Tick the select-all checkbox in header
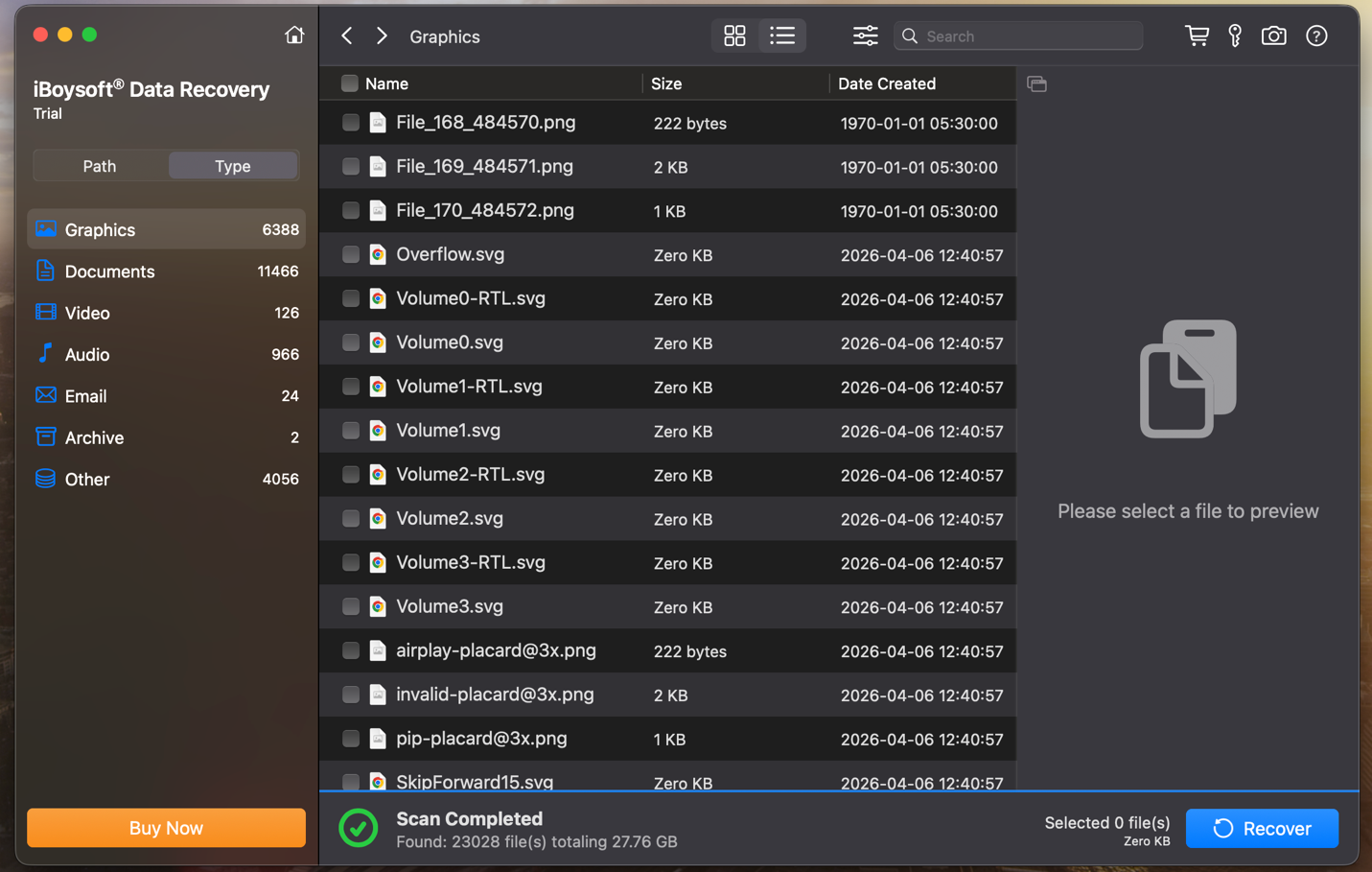1372x872 pixels. click(x=350, y=83)
